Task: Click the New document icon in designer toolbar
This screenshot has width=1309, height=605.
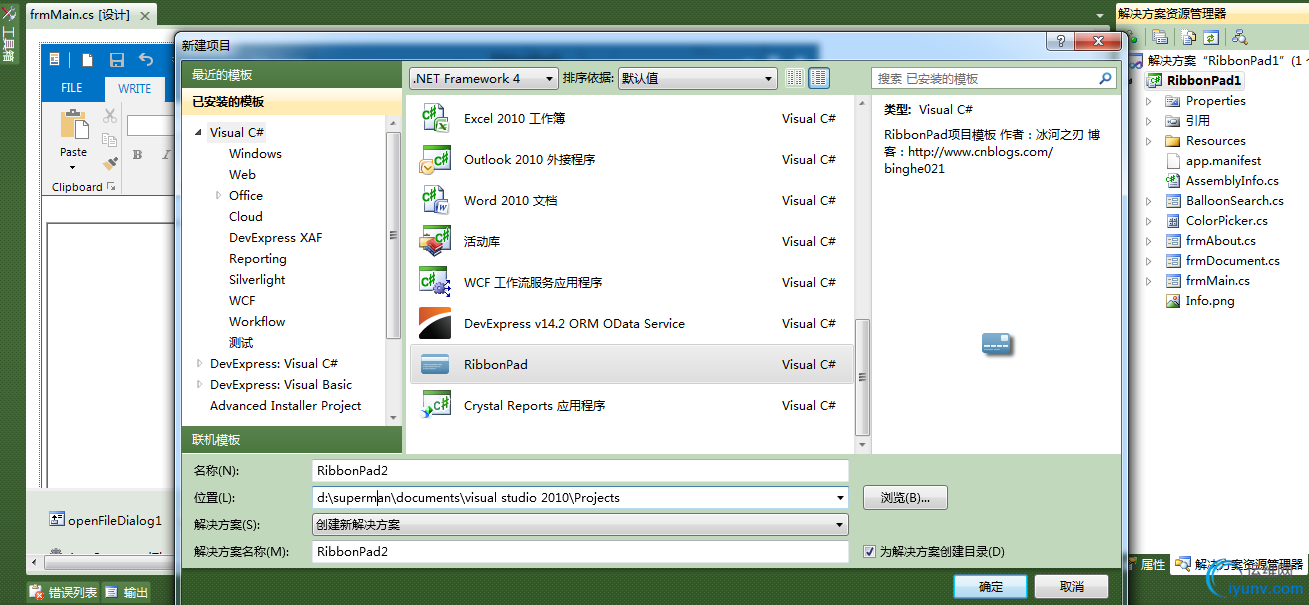Action: tap(88, 60)
